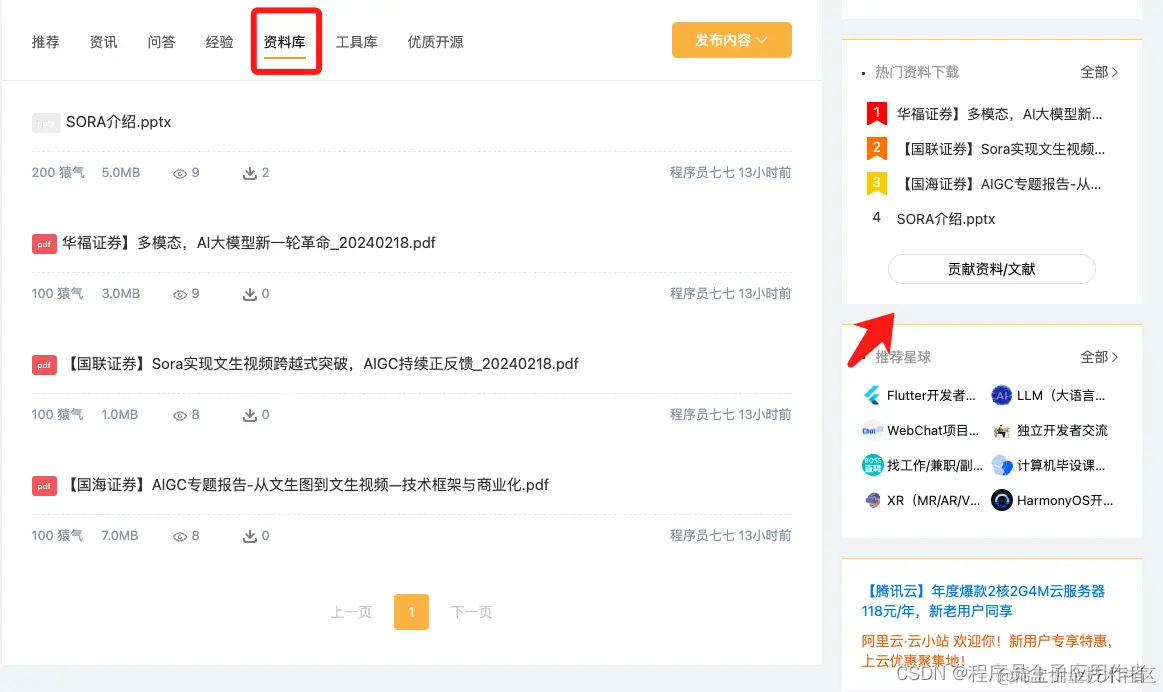1163x692 pixels.
Task: Open the HarmonyOS开 planet link
Action: 1064,501
